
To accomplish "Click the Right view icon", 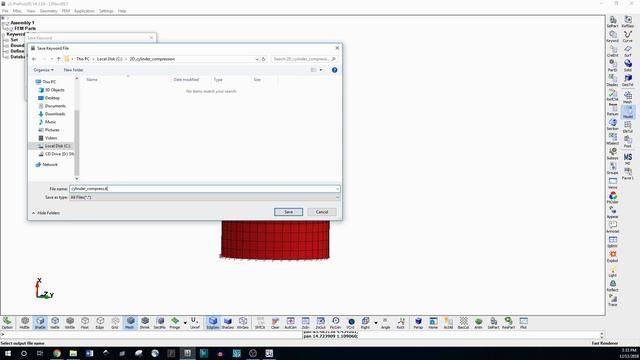I will tap(365, 323).
